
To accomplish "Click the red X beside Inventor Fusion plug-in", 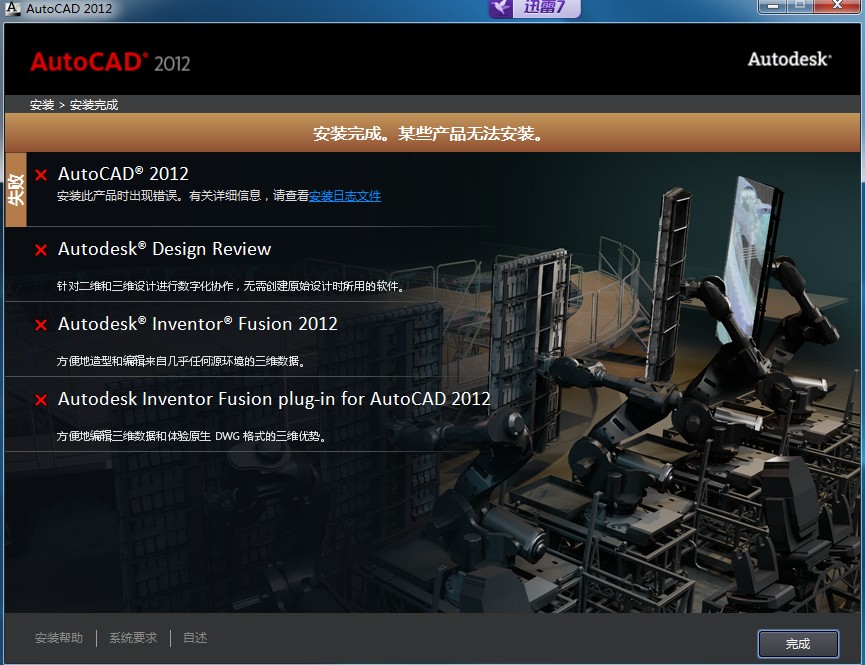I will coord(41,400).
